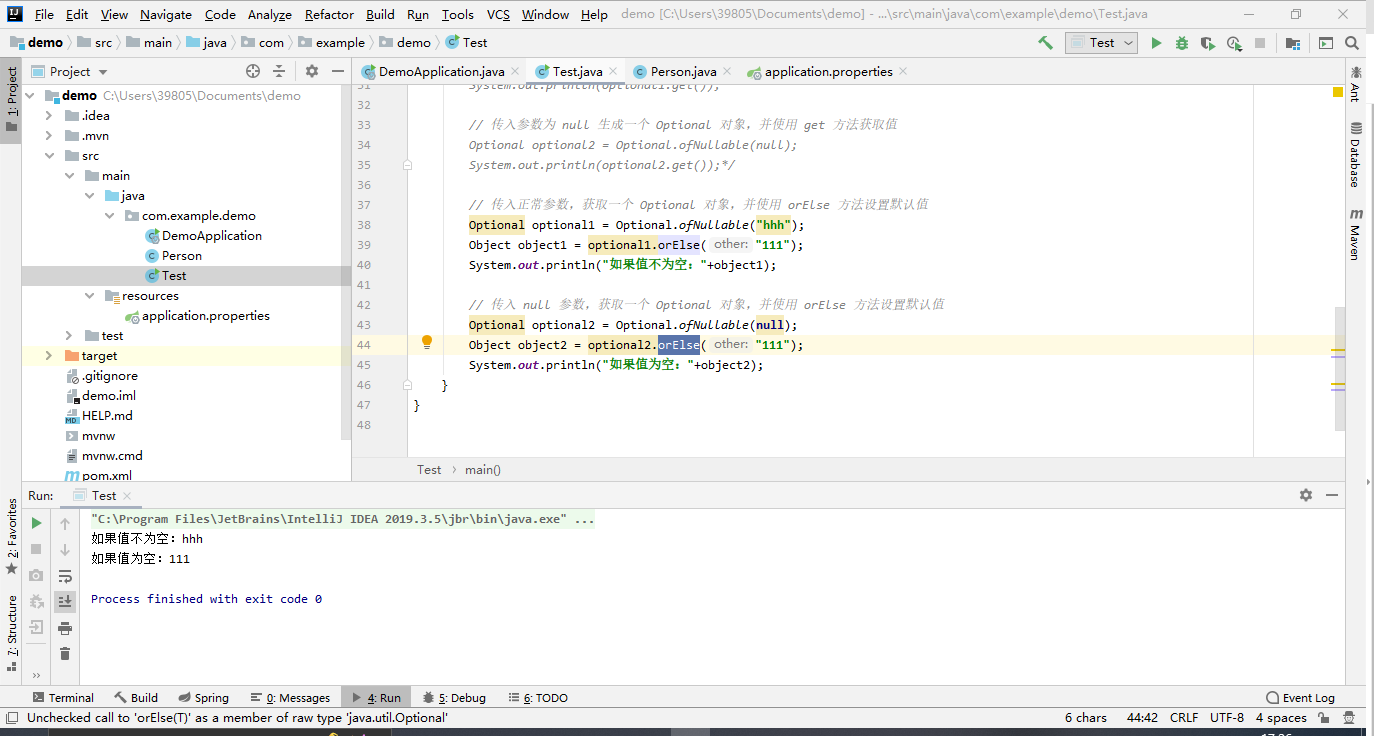Collapse the code fold at line 46
The width and height of the screenshot is (1374, 736).
[x=406, y=384]
